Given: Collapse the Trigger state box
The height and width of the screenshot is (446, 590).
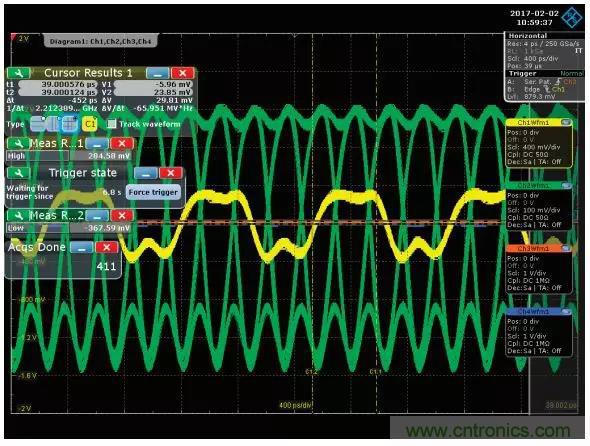Looking at the screenshot, I should point(146,173).
